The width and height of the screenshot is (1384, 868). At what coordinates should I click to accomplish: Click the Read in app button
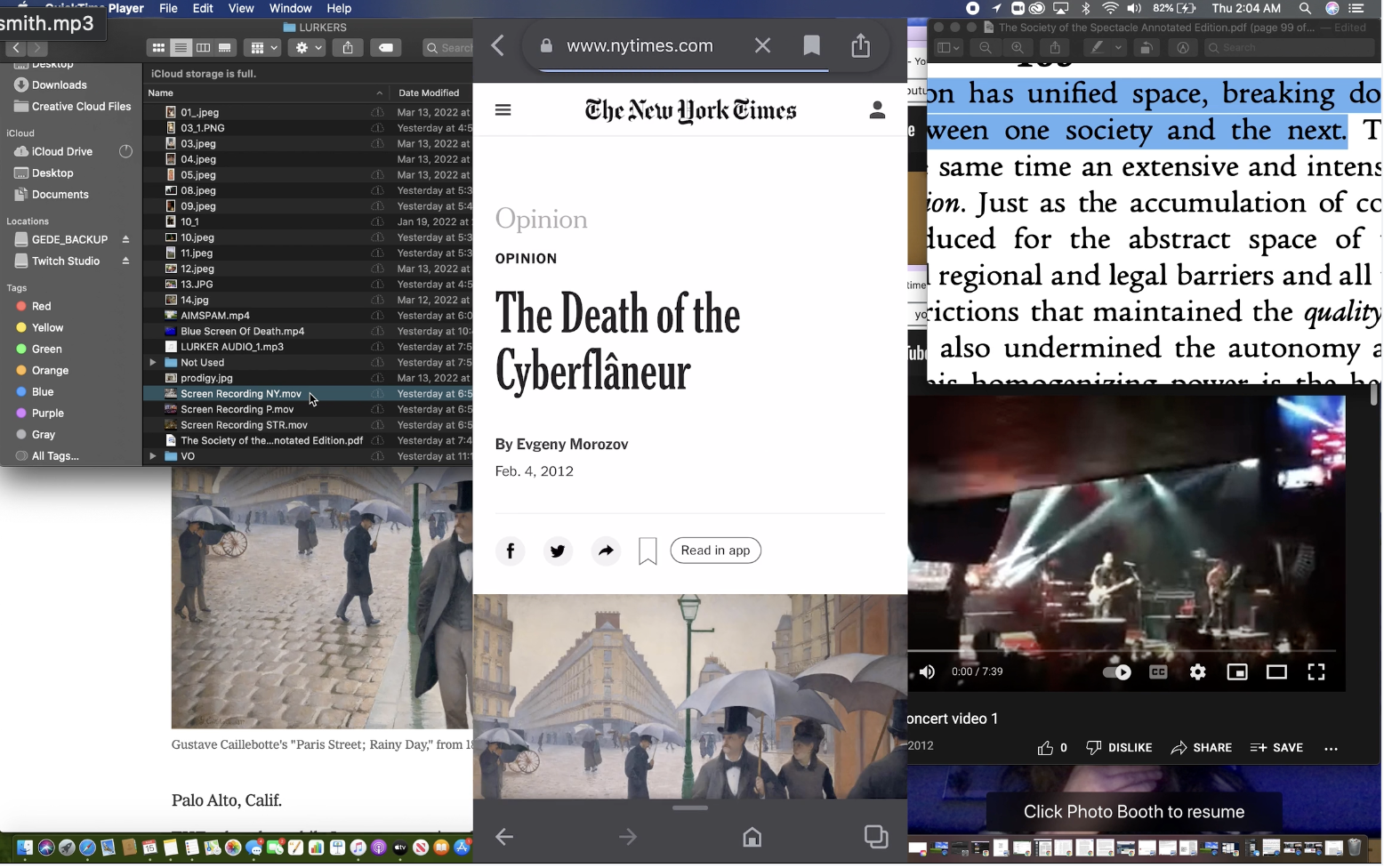715,551
